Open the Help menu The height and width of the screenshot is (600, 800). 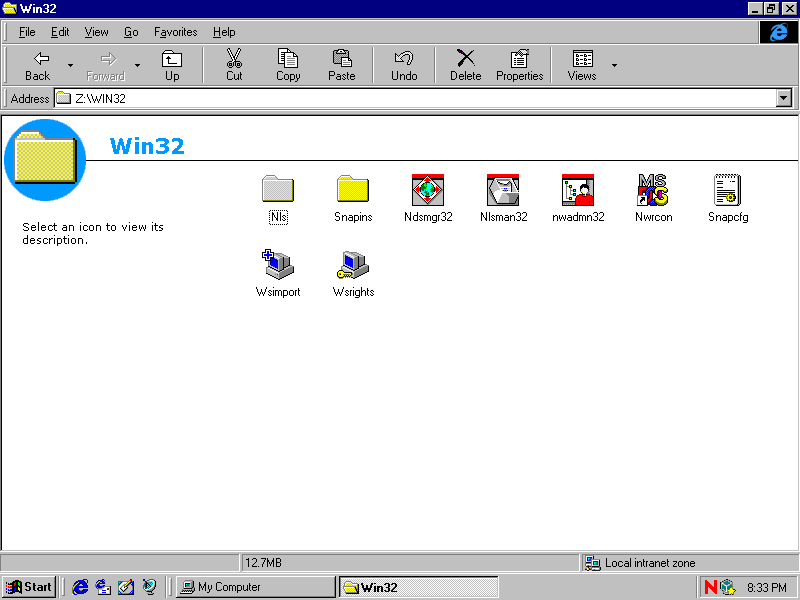pos(224,32)
